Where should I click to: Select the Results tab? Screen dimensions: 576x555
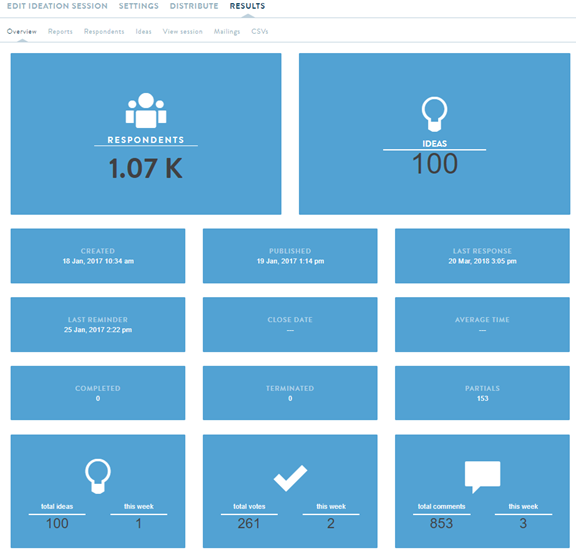(x=247, y=6)
